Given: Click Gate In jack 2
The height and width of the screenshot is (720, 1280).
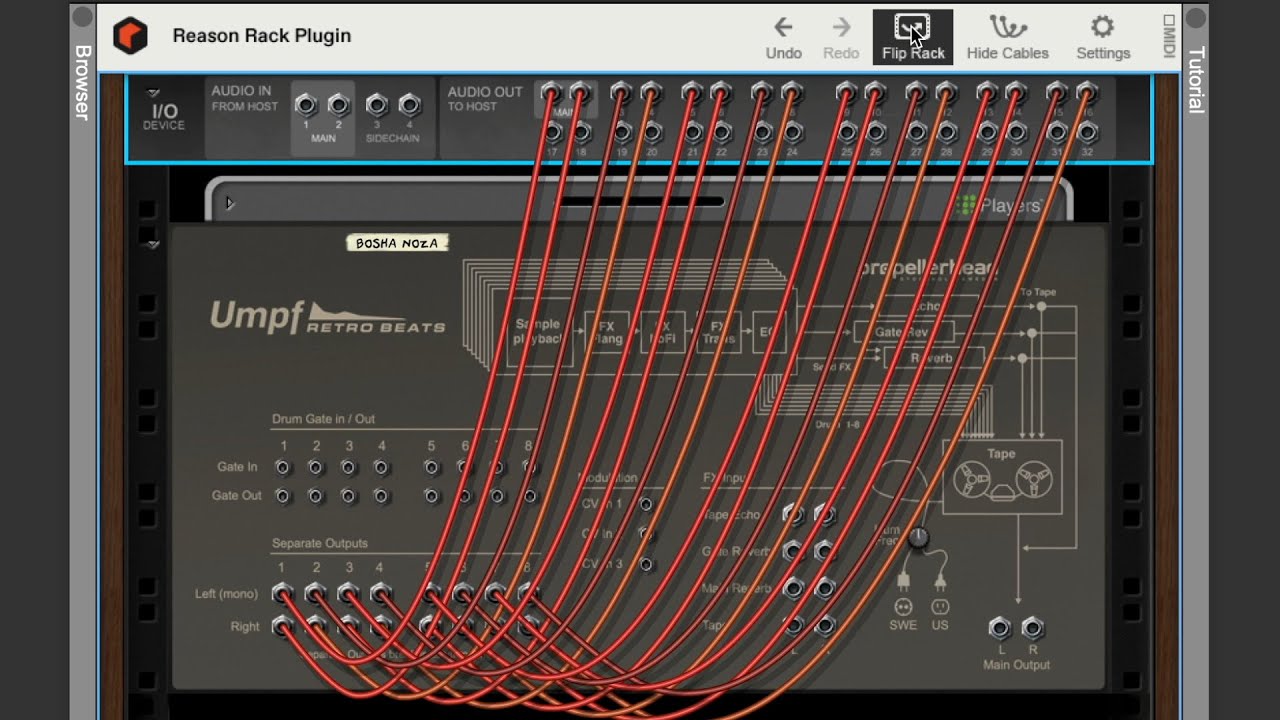Looking at the screenshot, I should point(316,467).
